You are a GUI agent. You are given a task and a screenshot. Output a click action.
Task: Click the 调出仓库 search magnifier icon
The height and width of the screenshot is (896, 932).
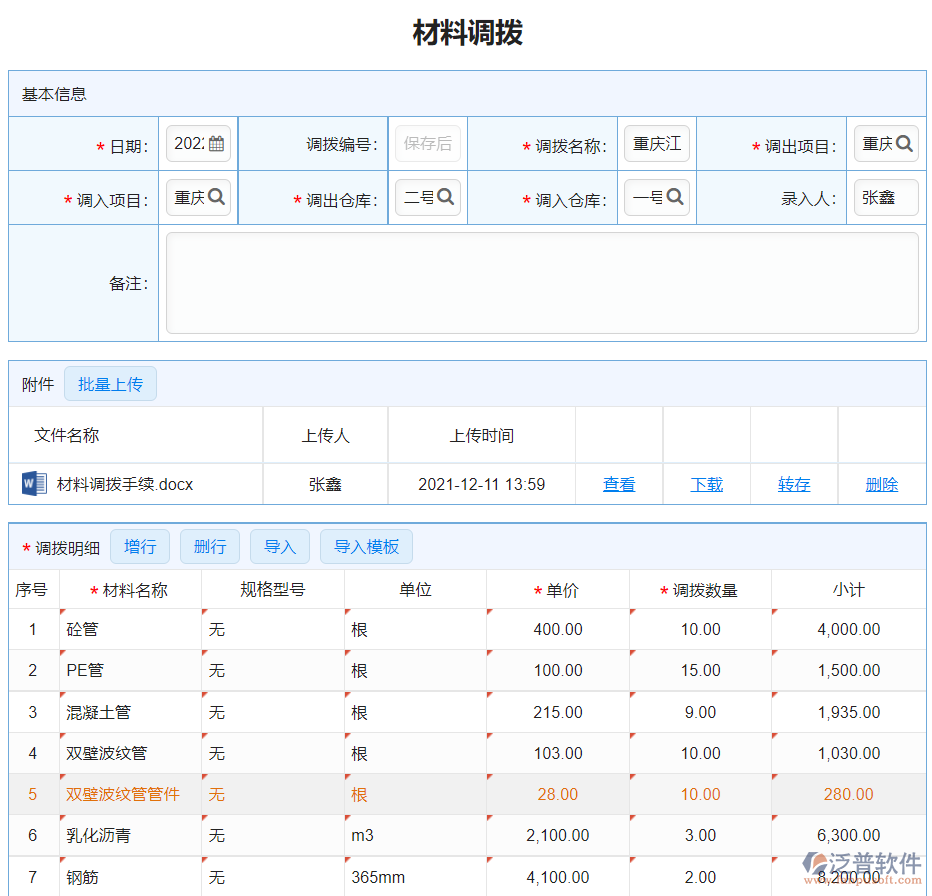(x=446, y=197)
